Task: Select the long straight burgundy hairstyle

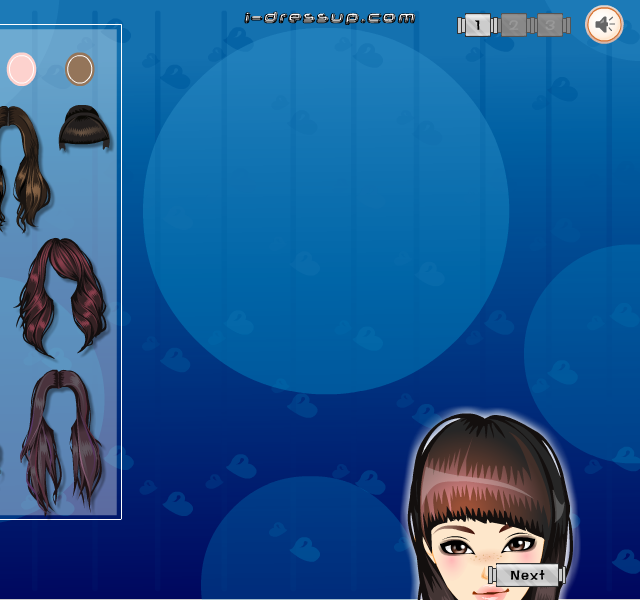Action: (x=61, y=441)
